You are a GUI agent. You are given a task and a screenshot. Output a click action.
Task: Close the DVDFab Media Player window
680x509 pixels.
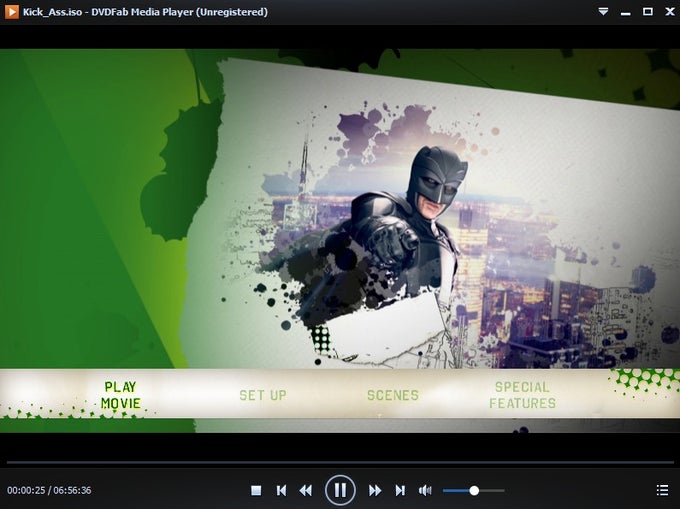pyautogui.click(x=670, y=12)
